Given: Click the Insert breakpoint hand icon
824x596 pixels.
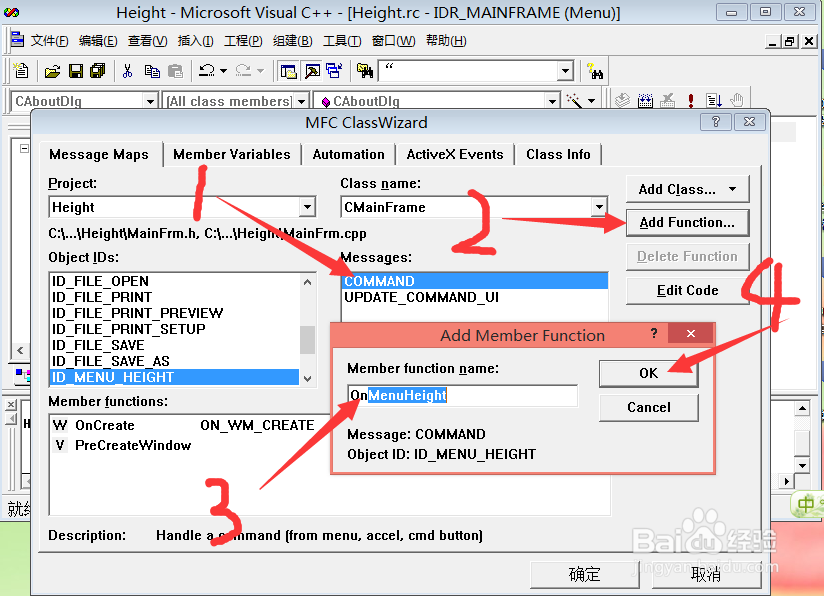Looking at the screenshot, I should tap(737, 100).
